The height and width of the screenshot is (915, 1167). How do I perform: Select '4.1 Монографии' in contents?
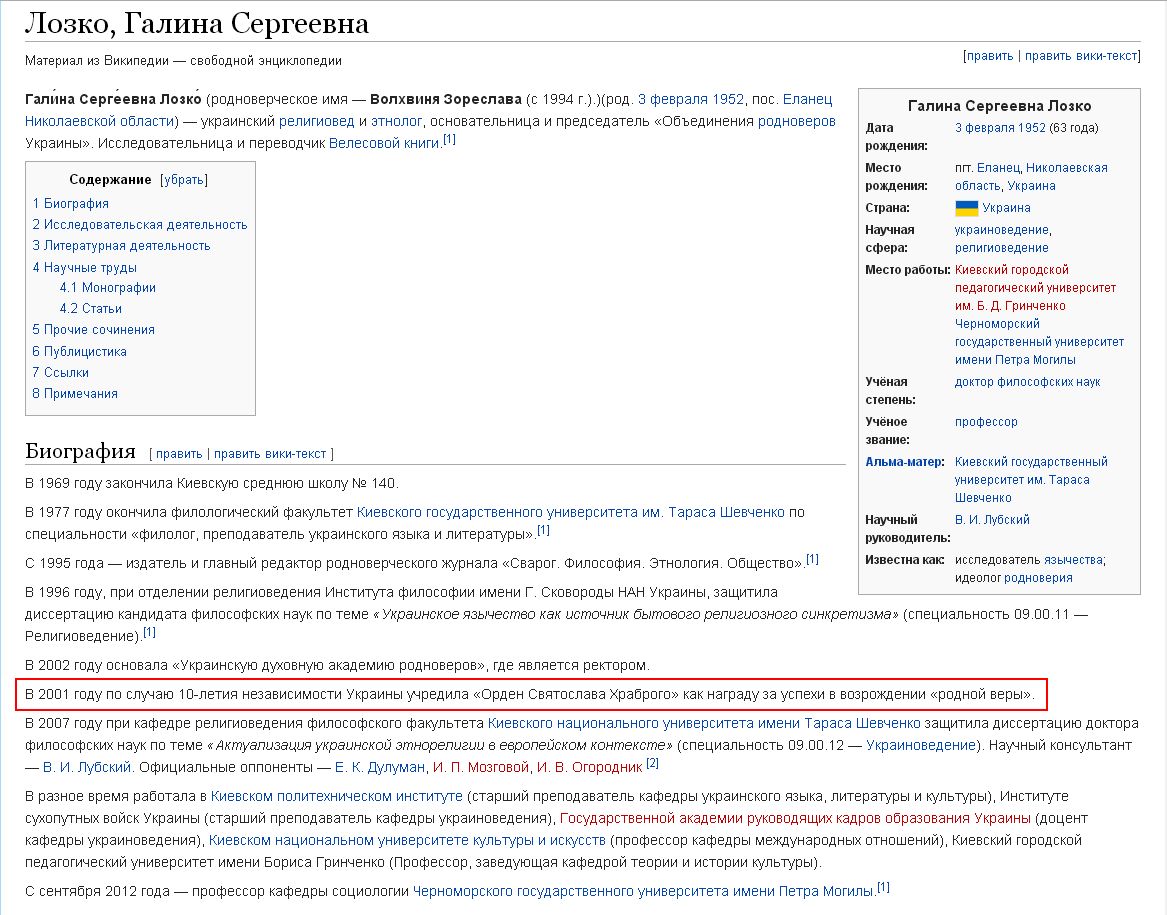(x=108, y=287)
